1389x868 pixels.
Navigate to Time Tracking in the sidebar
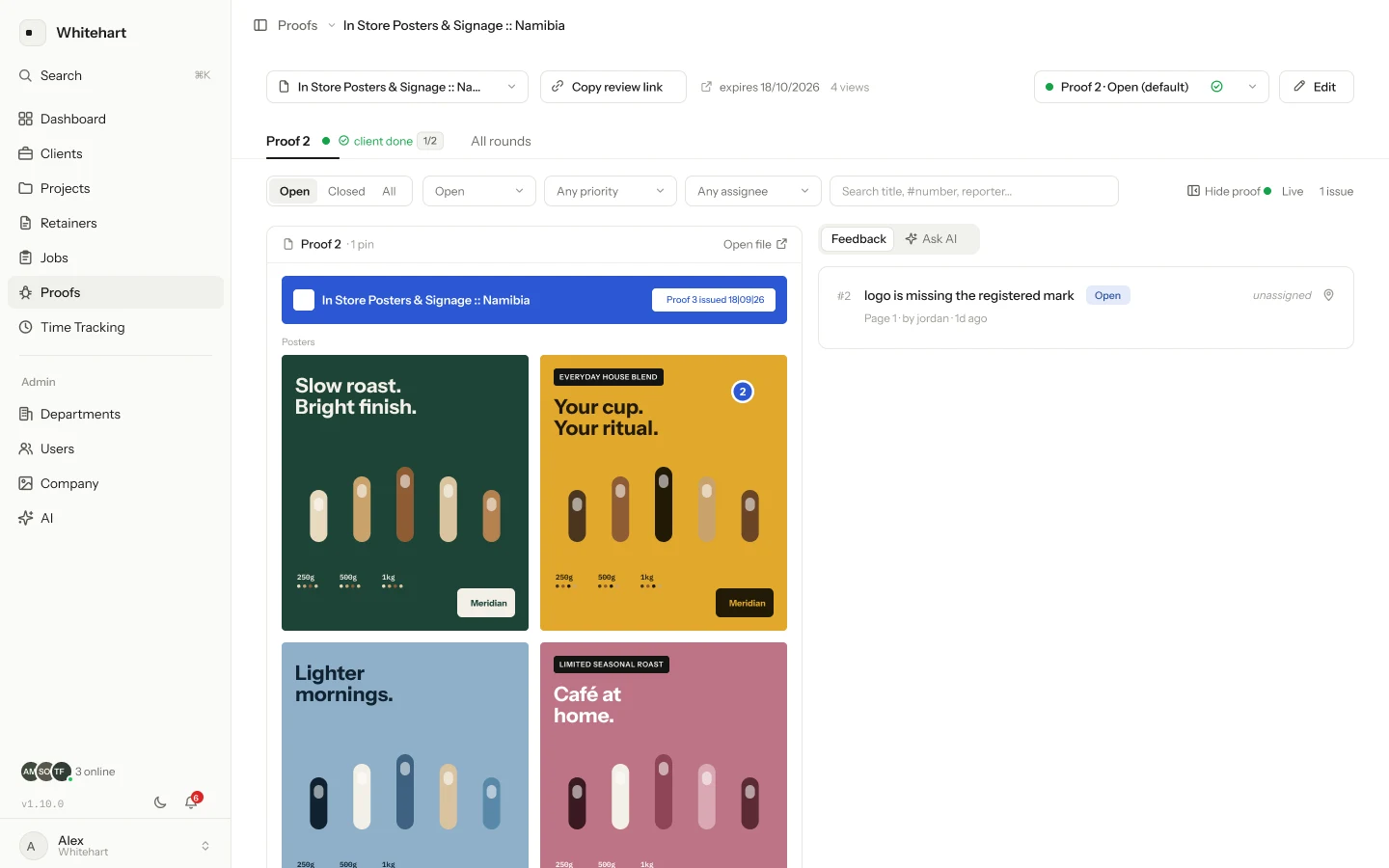[116, 327]
